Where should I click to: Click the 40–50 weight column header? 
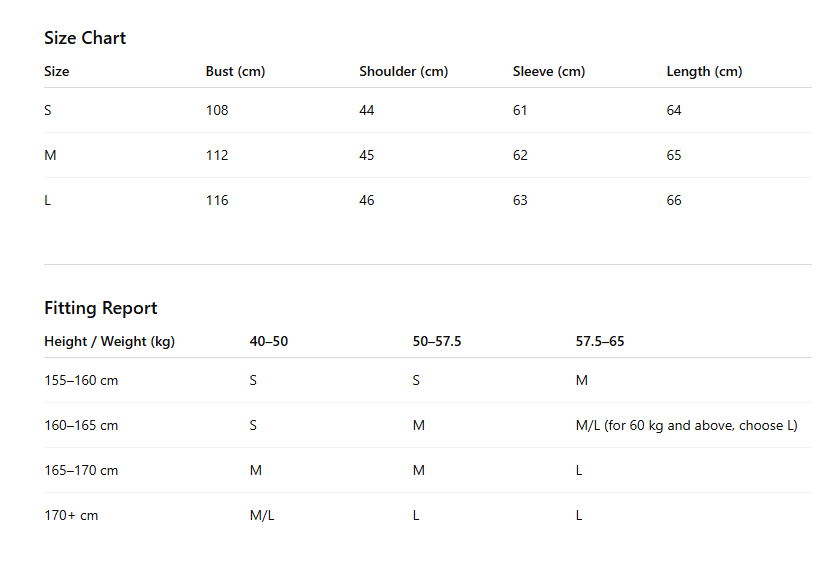(x=269, y=342)
